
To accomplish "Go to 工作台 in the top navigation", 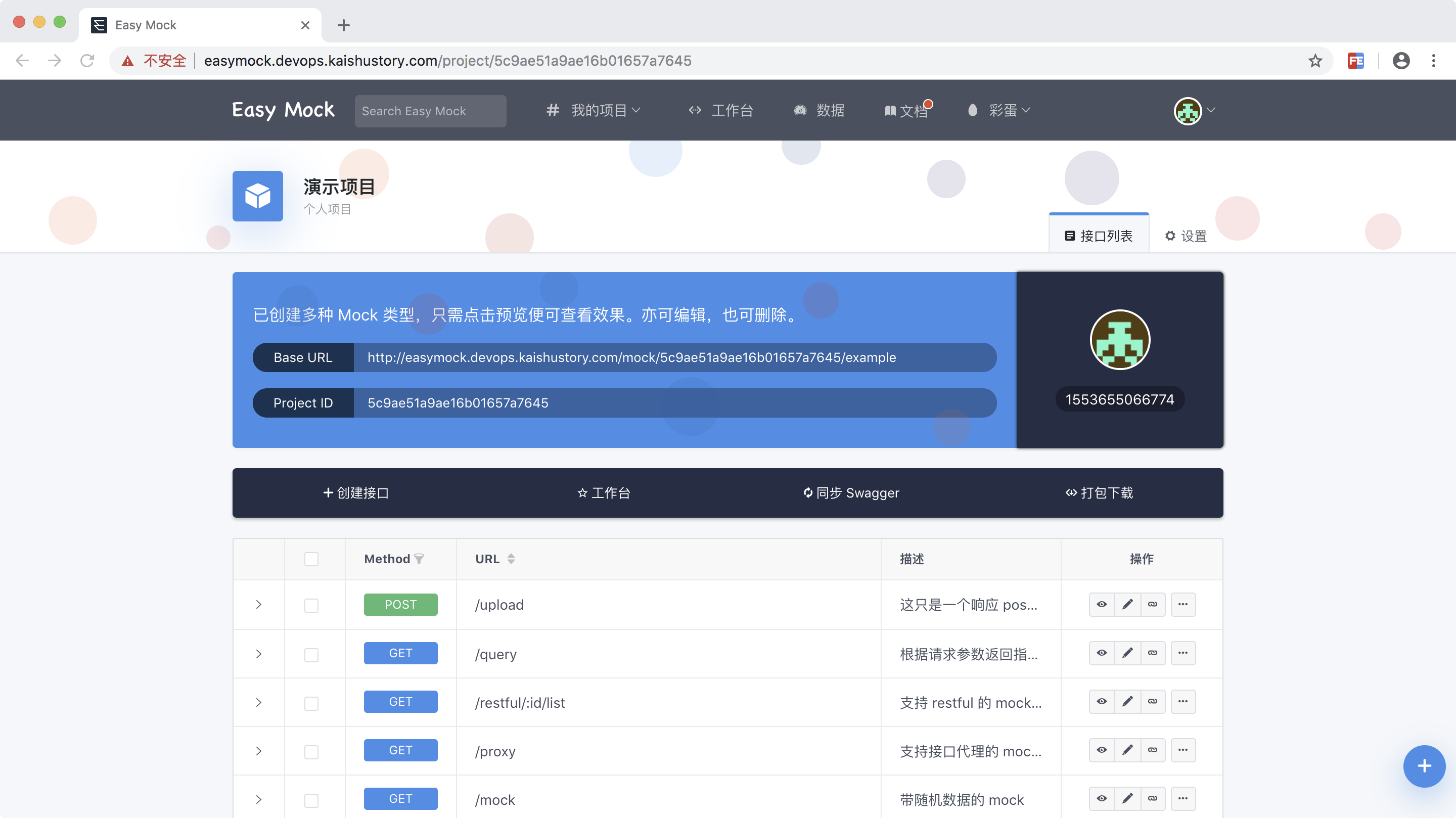I will click(x=720, y=110).
